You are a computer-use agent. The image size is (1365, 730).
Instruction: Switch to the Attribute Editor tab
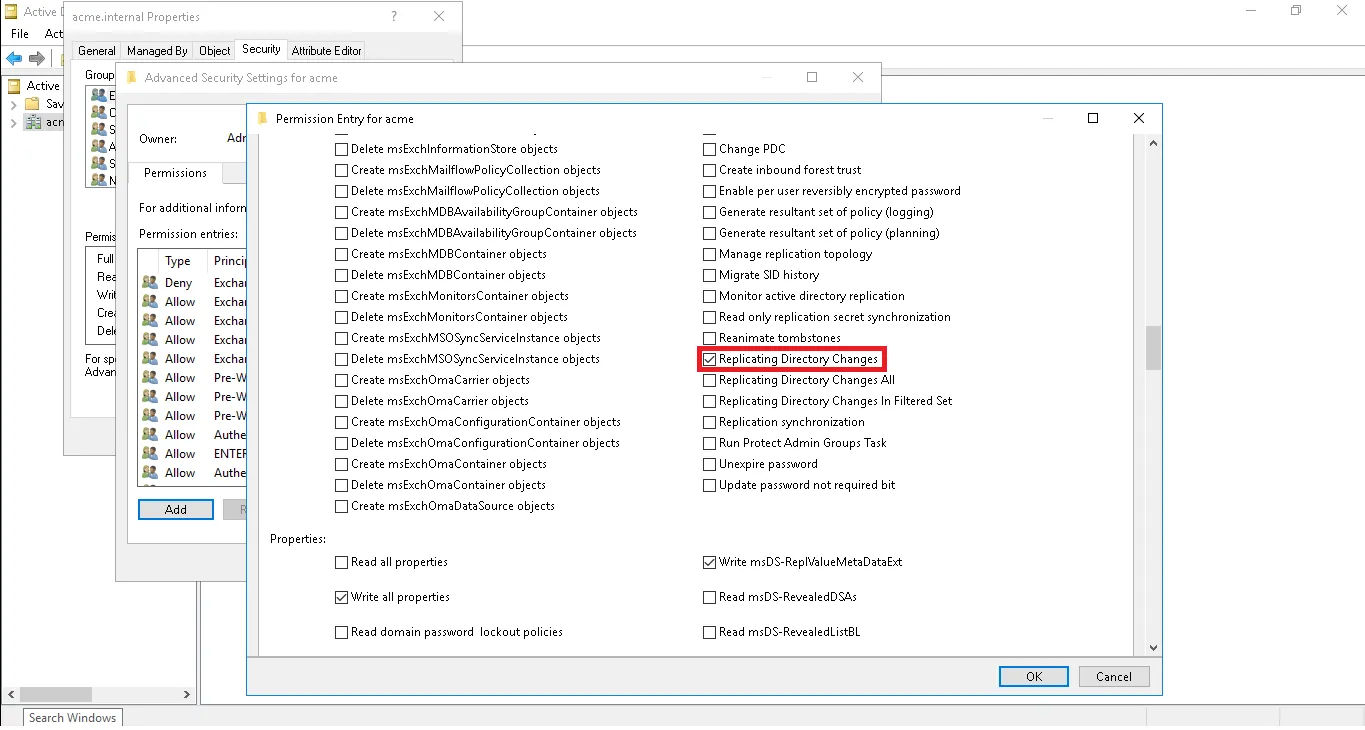(326, 50)
